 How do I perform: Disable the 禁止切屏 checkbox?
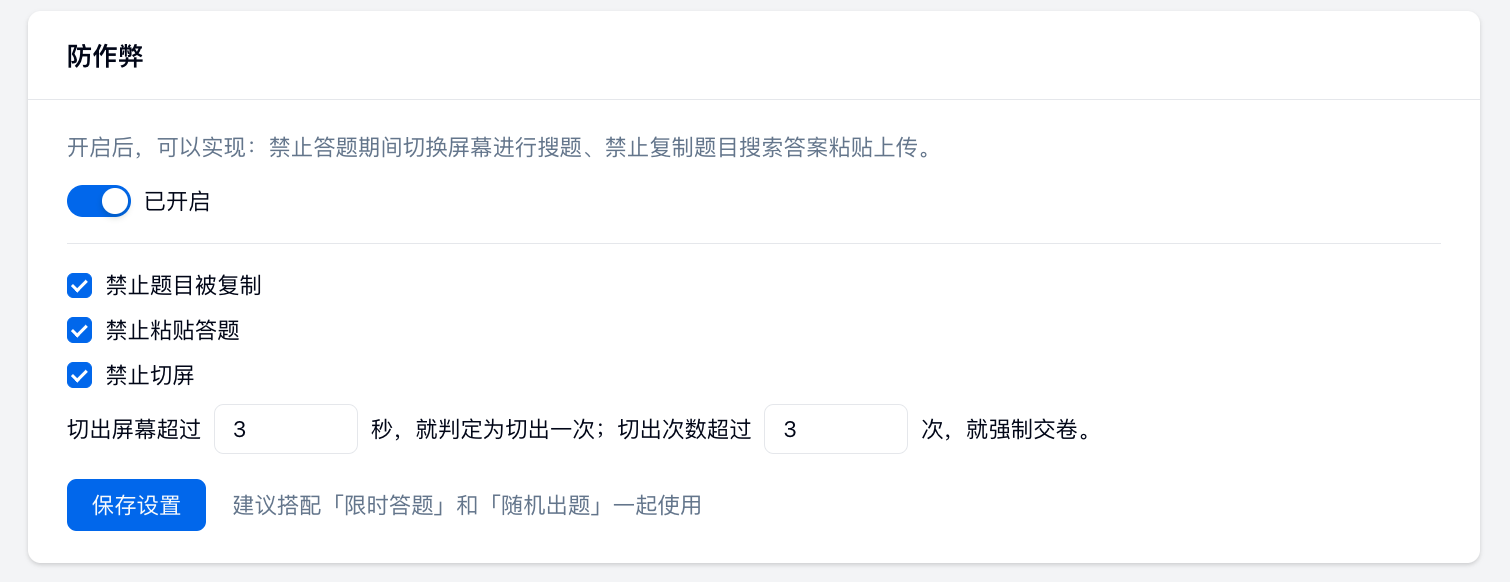click(x=80, y=375)
